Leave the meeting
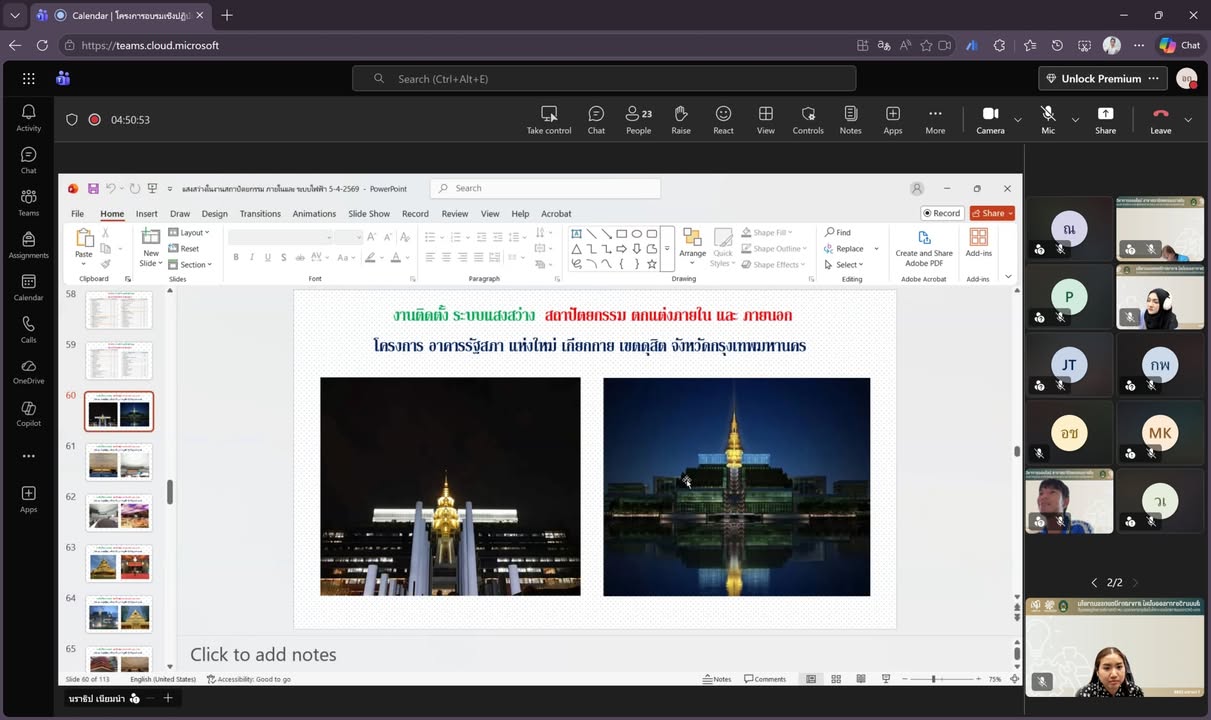Image resolution: width=1211 pixels, height=720 pixels. coord(1160,119)
